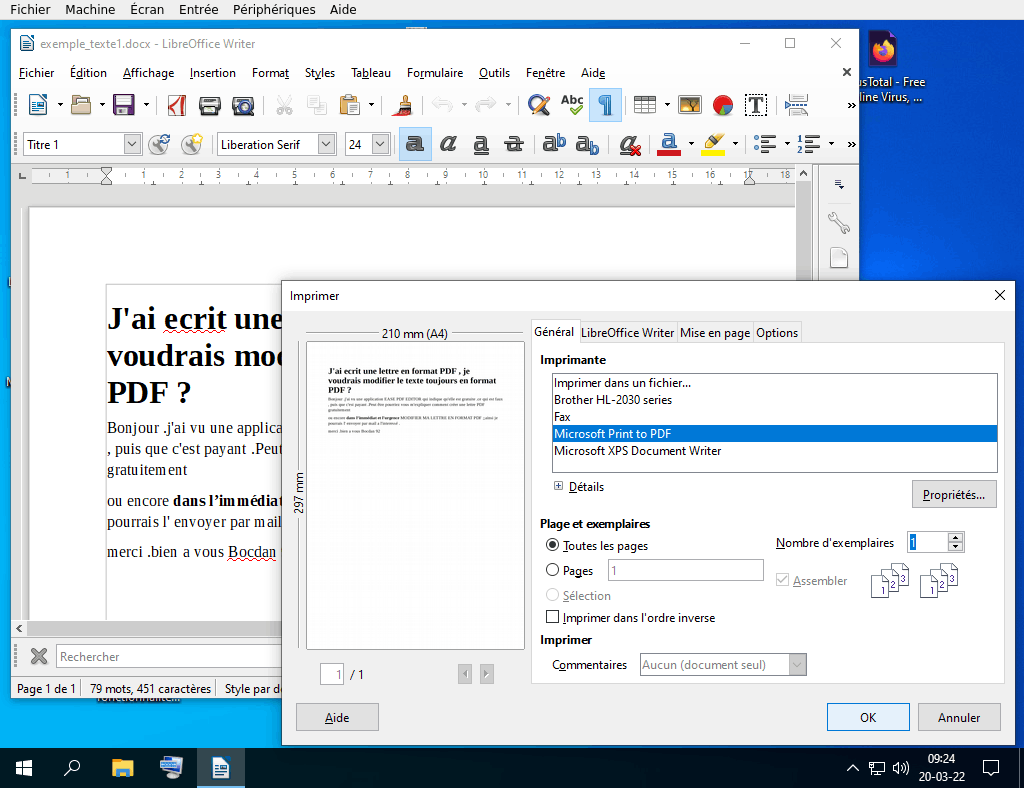The width and height of the screenshot is (1024, 788).
Task: Run the Spelling check icon
Action: (x=572, y=105)
